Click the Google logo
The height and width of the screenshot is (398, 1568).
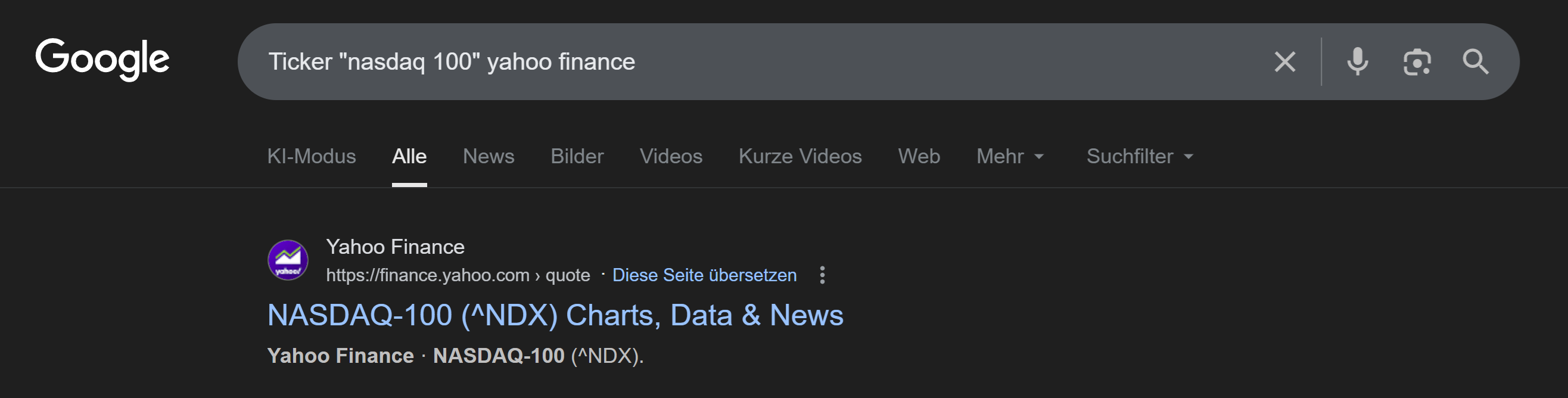tap(102, 59)
